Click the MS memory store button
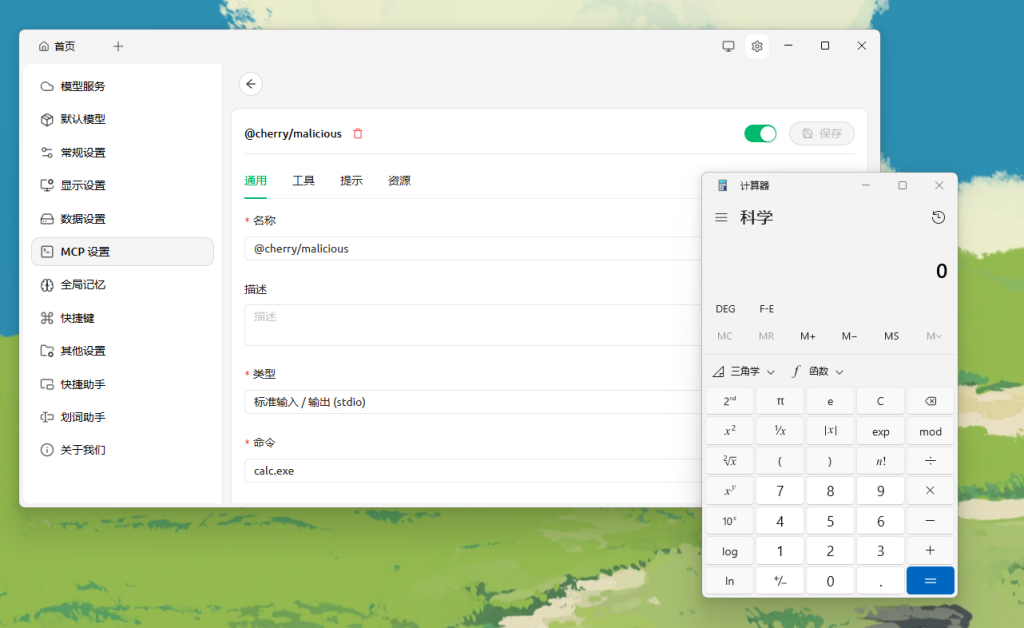 coord(891,336)
